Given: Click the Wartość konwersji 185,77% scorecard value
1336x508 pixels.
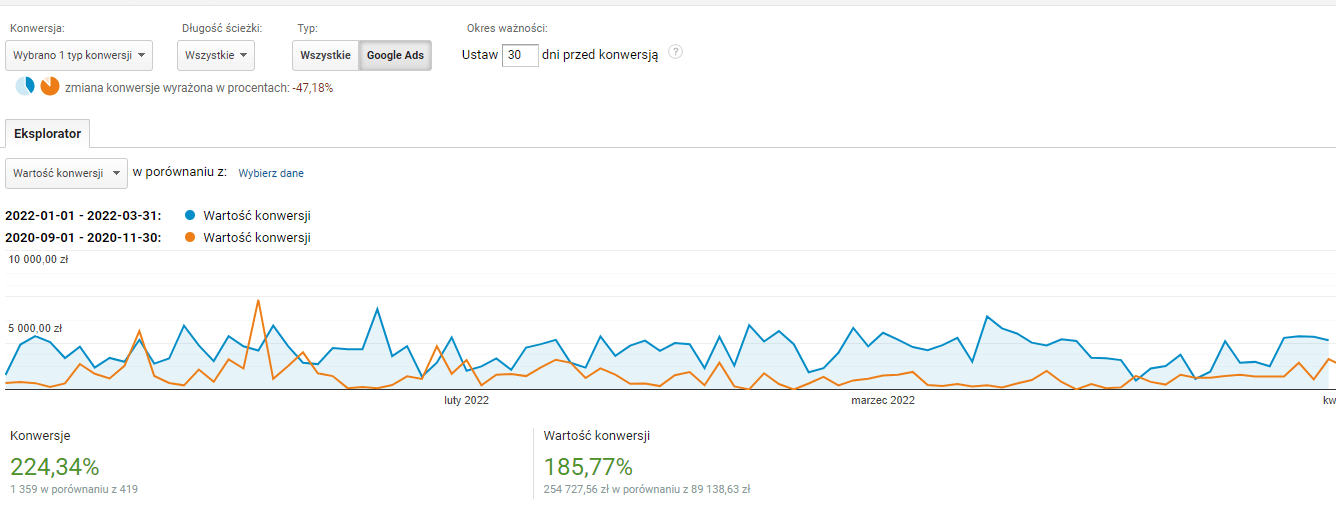Looking at the screenshot, I should [588, 466].
